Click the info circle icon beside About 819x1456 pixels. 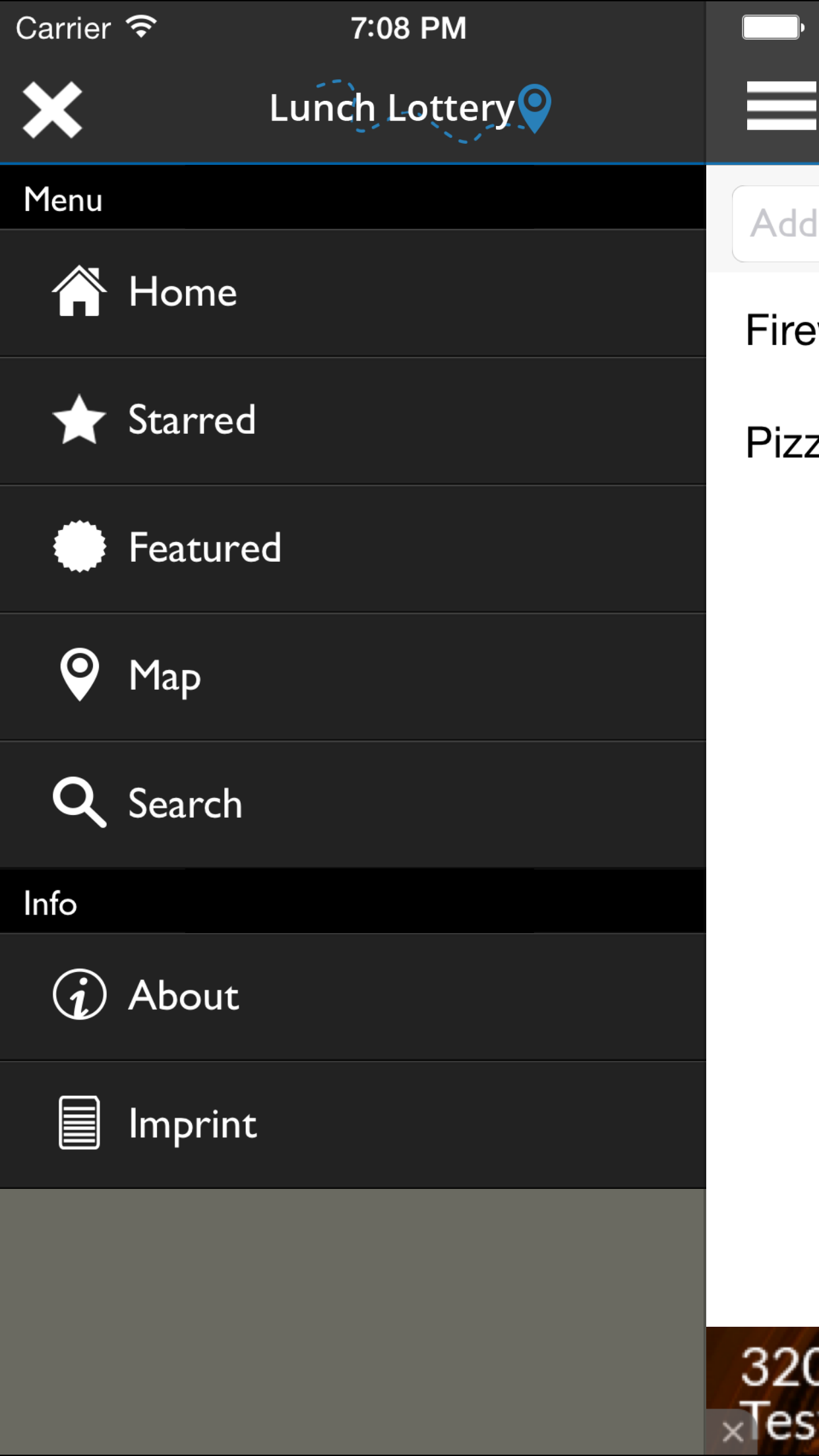click(79, 994)
